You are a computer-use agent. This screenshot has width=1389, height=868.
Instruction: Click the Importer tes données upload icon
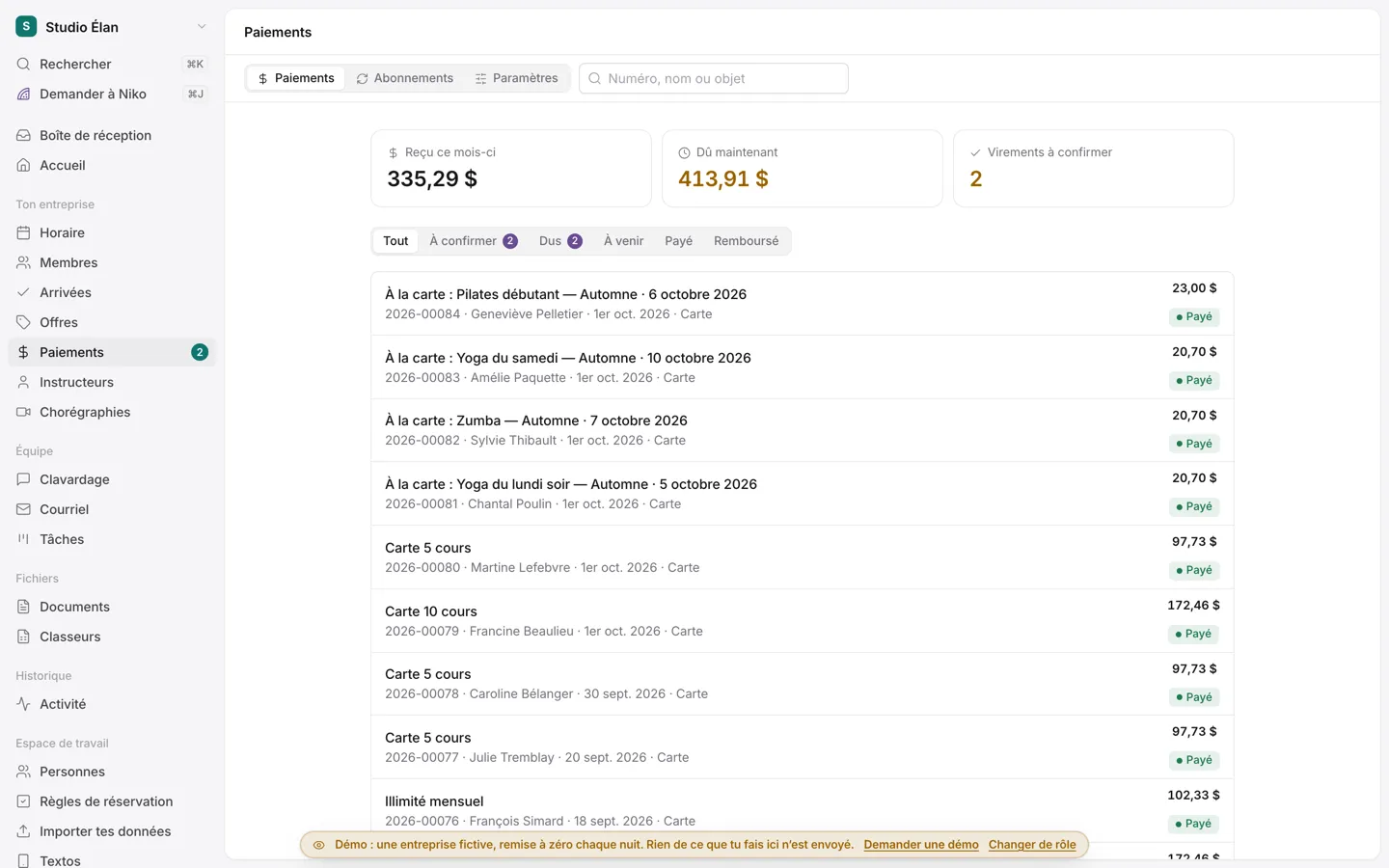click(23, 831)
